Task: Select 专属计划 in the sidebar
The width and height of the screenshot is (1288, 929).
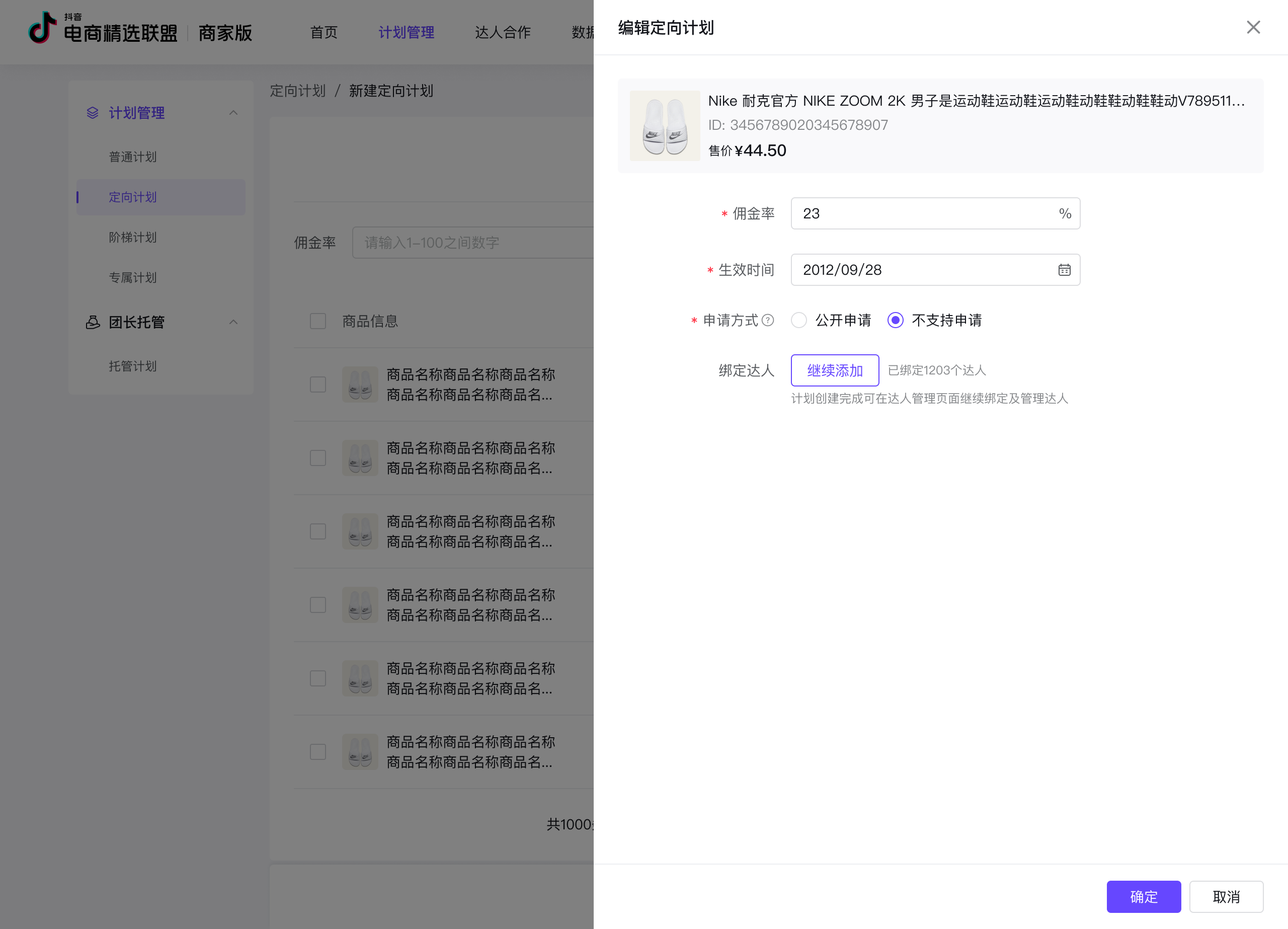Action: coord(133,278)
